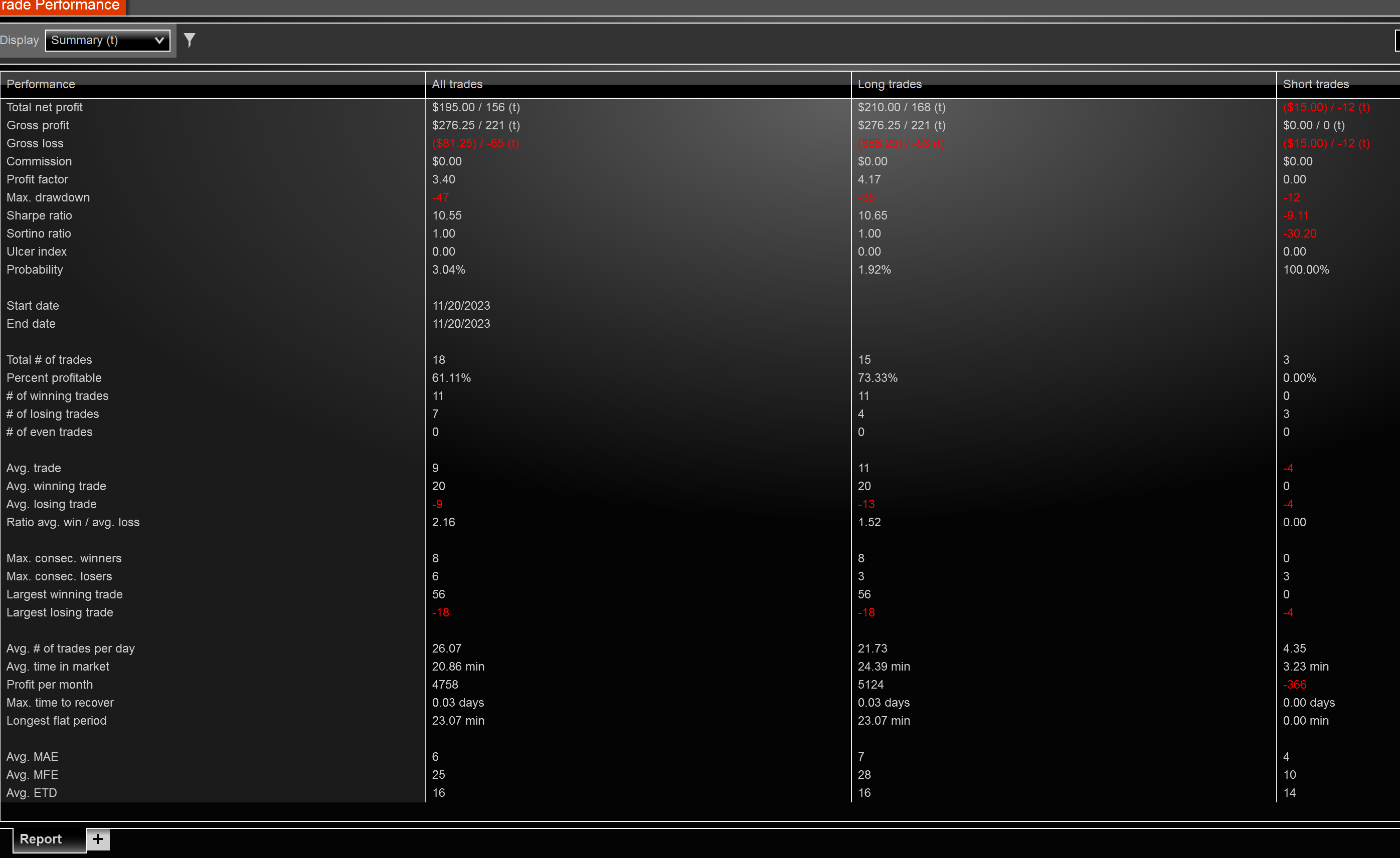Click the Performance column header
This screenshot has height=858, width=1400.
coord(213,84)
